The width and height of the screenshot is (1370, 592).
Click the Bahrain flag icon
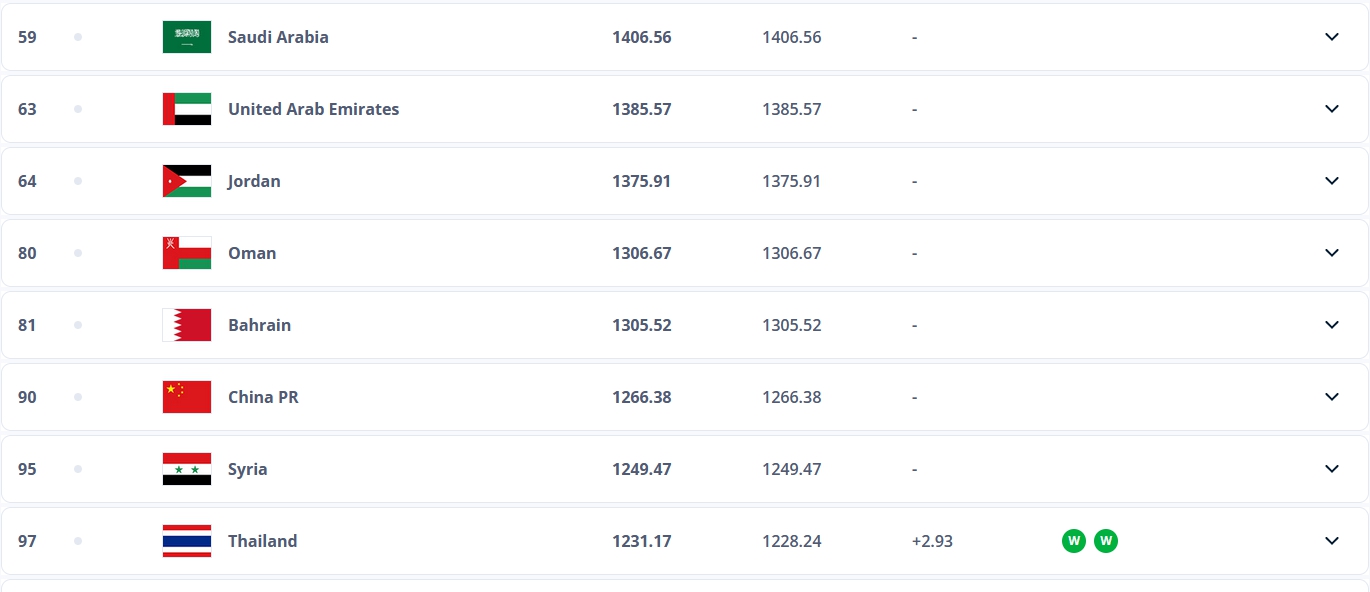(187, 325)
